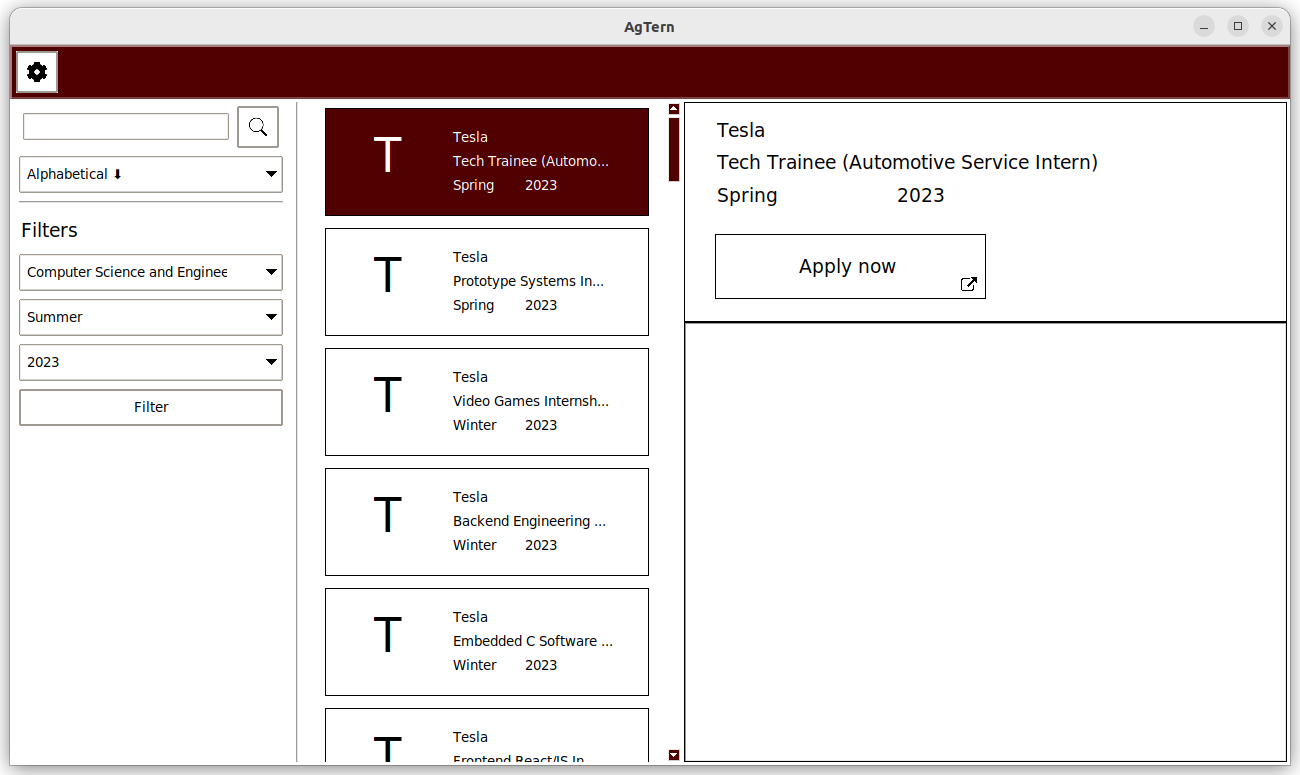Open settings via the gear icon

point(37,72)
